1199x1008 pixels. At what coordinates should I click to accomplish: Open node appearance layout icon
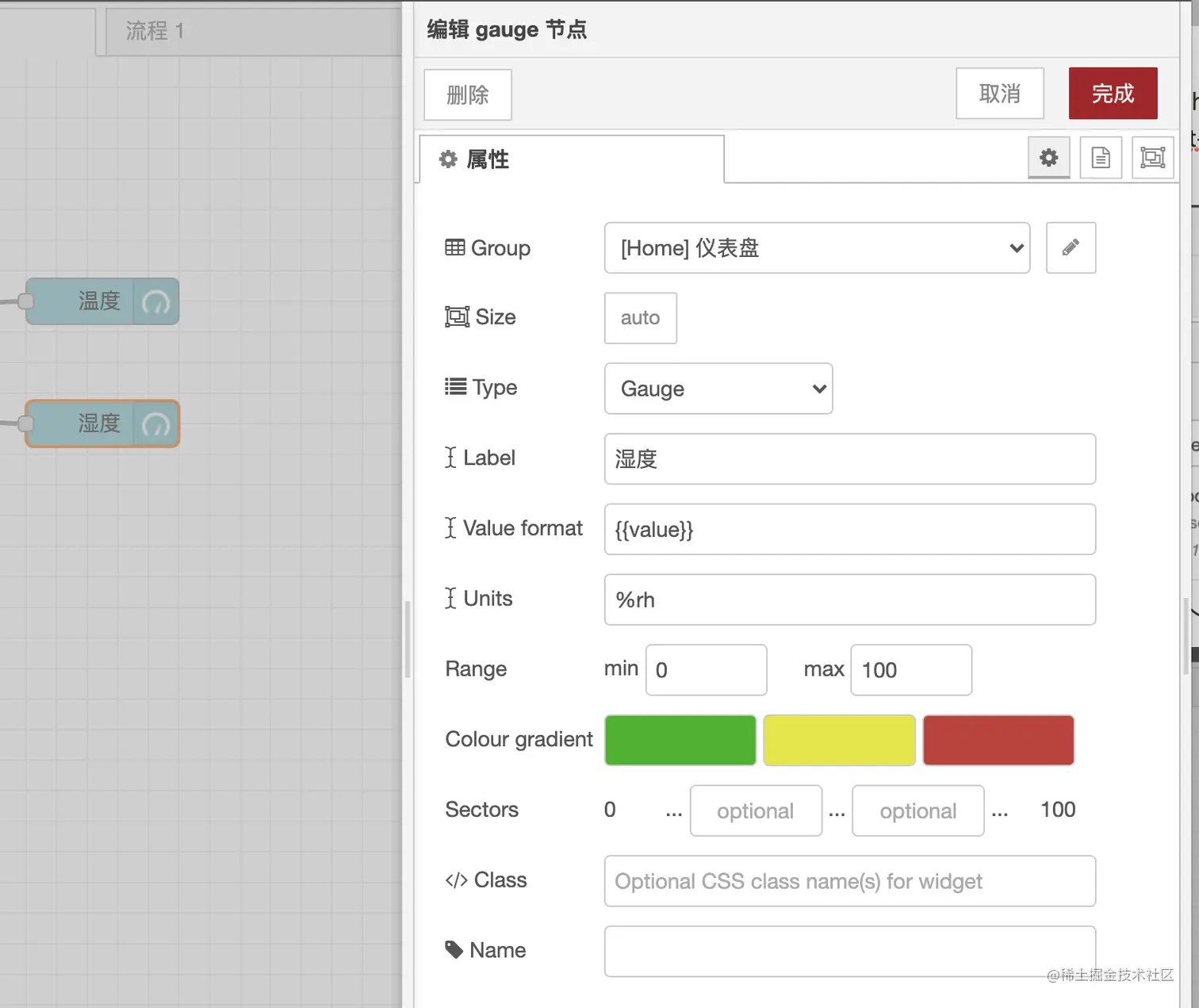click(1152, 158)
